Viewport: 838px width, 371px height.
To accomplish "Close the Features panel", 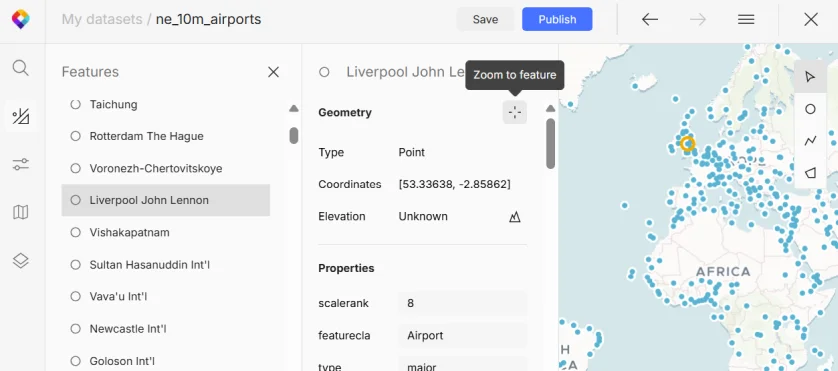I will click(x=273, y=72).
